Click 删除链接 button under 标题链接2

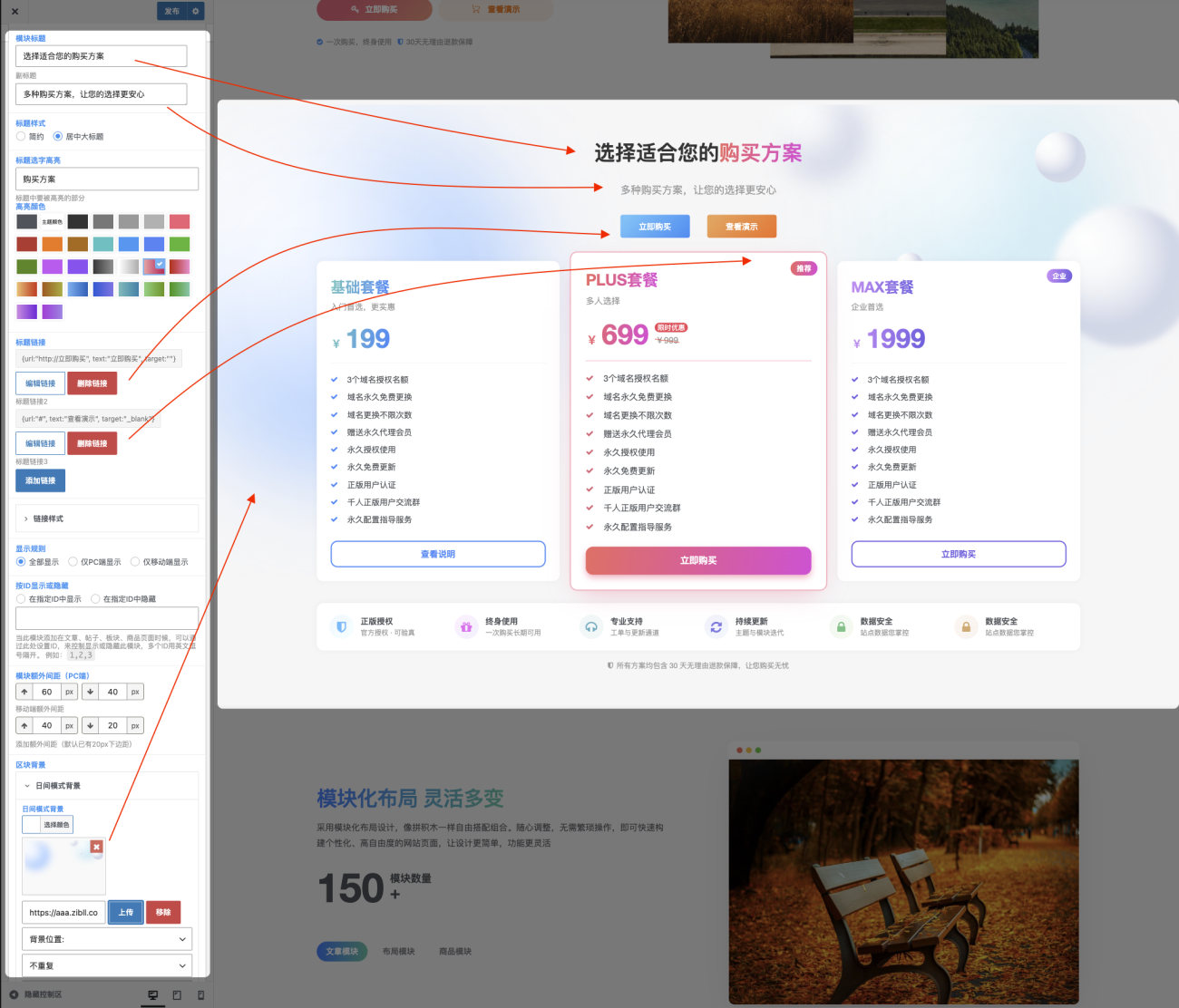[92, 443]
